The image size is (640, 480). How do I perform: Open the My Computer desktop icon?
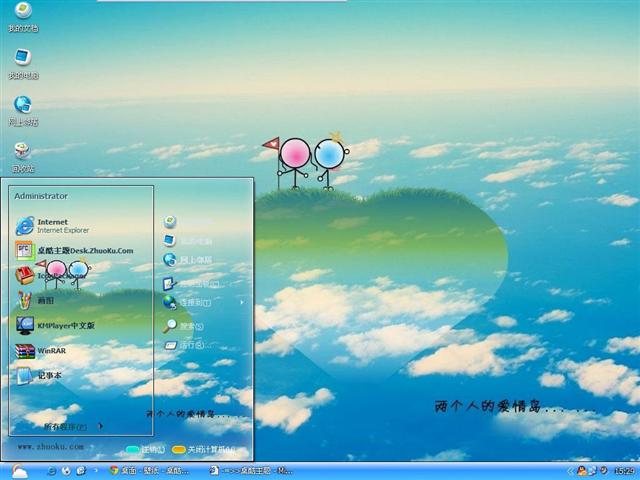(23, 64)
